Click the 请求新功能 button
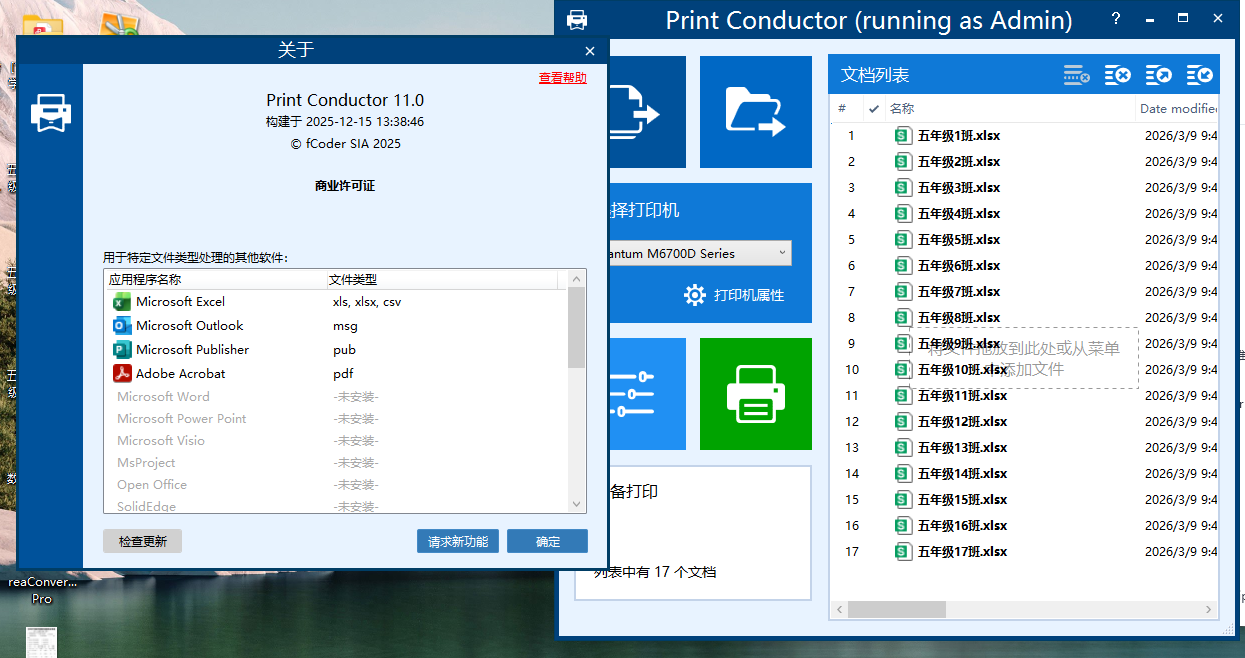The width and height of the screenshot is (1245, 658). 458,541
